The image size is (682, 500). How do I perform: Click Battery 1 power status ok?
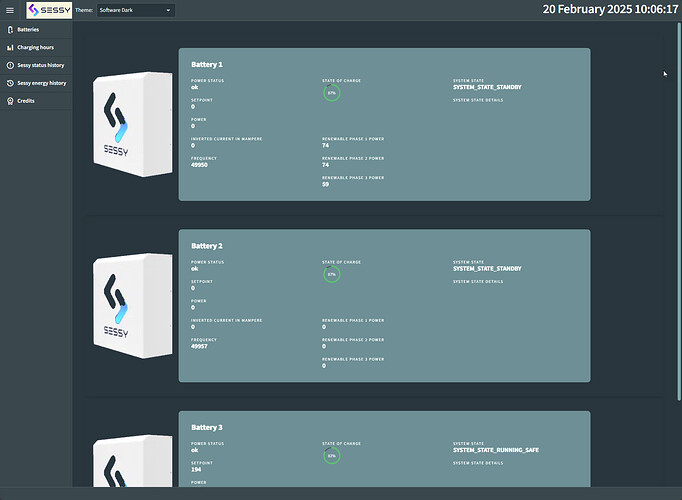click(x=194, y=87)
